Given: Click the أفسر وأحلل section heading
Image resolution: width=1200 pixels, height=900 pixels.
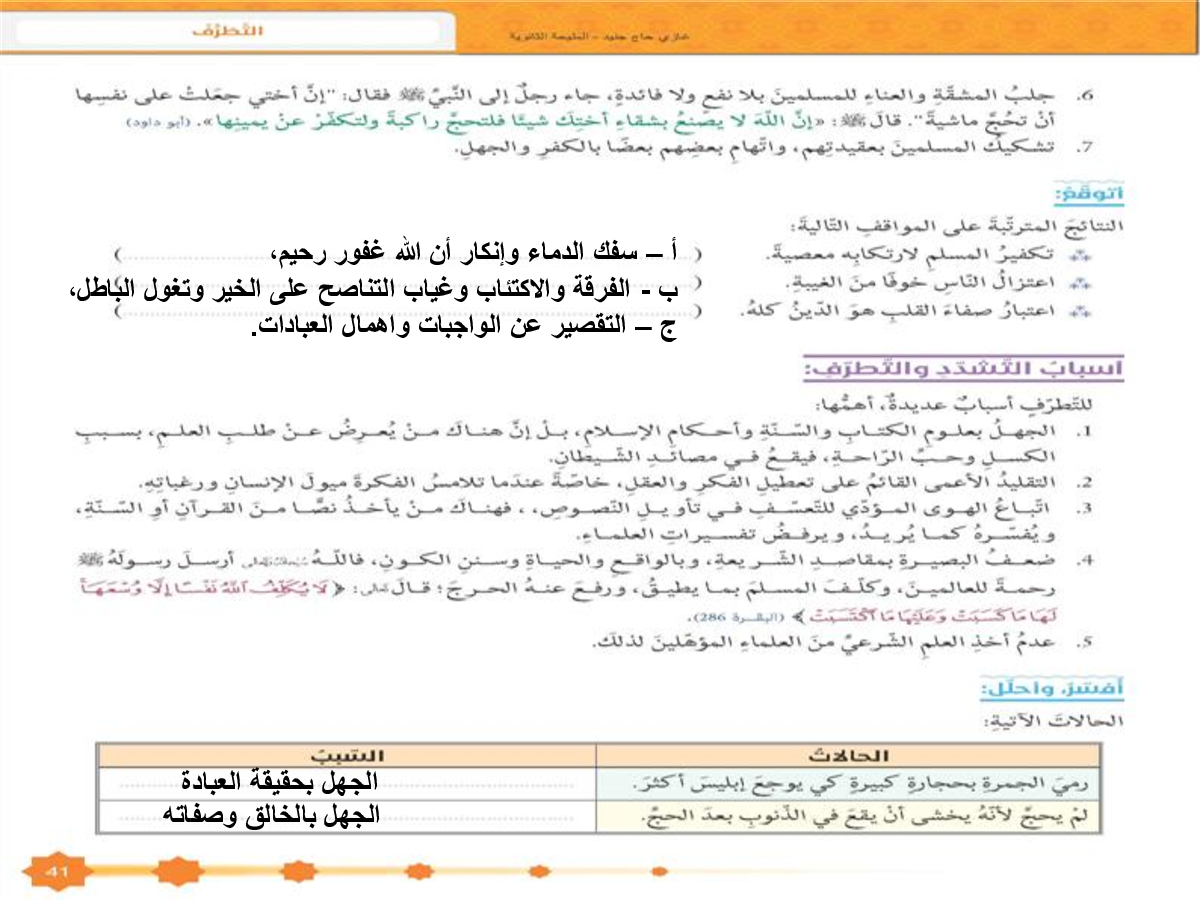Looking at the screenshot, I should pyautogui.click(x=1078, y=689).
